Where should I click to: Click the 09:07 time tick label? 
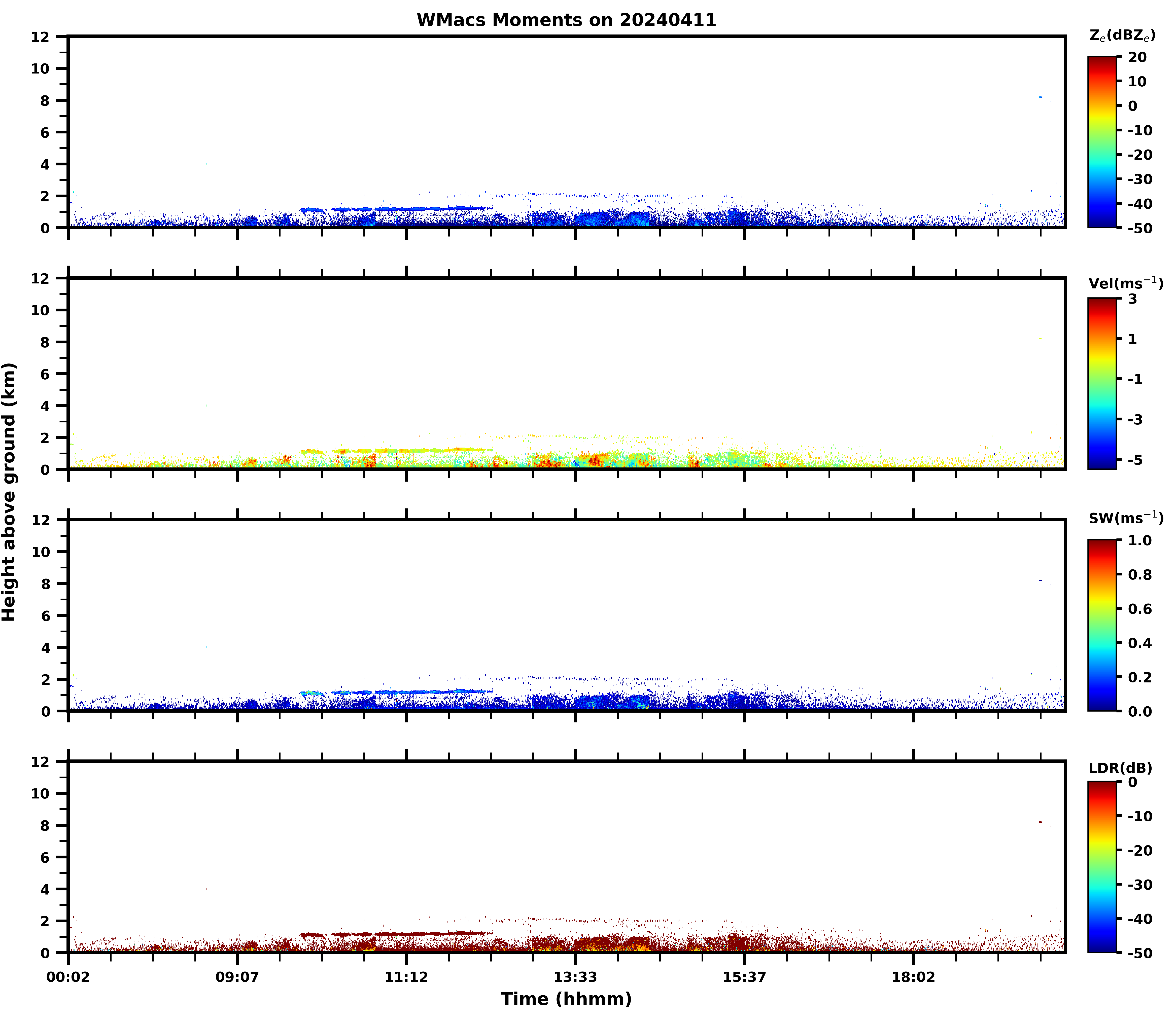pyautogui.click(x=237, y=978)
